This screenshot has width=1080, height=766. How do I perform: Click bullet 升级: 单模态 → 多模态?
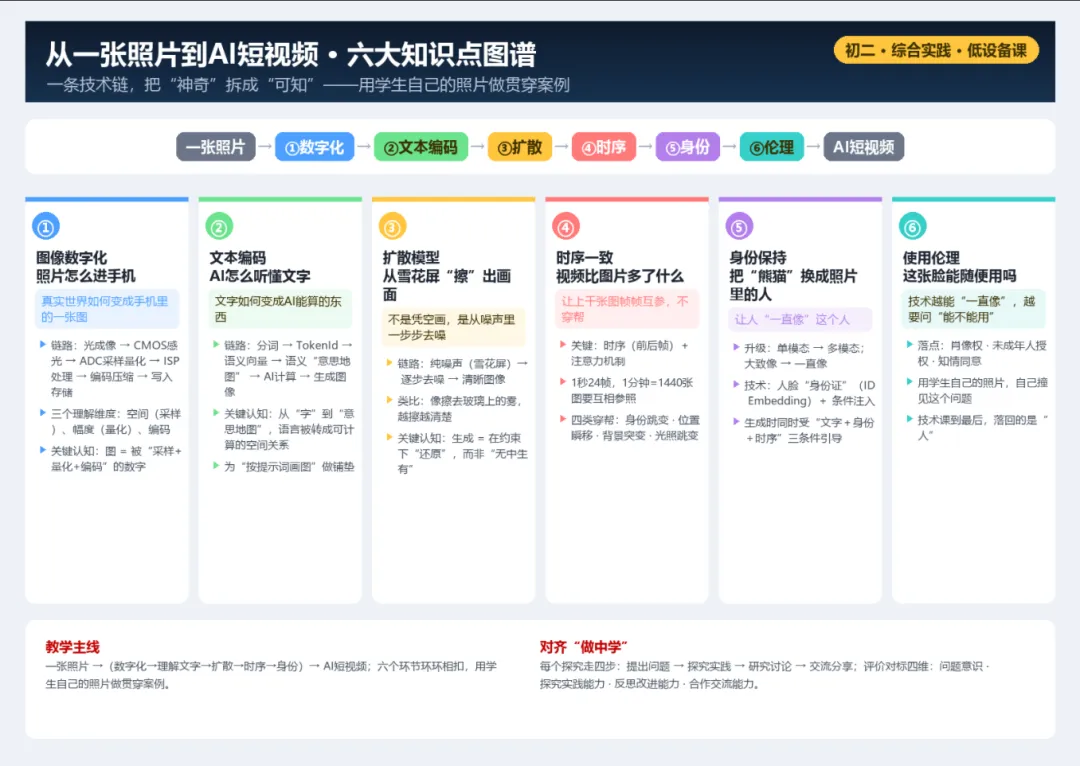click(804, 355)
